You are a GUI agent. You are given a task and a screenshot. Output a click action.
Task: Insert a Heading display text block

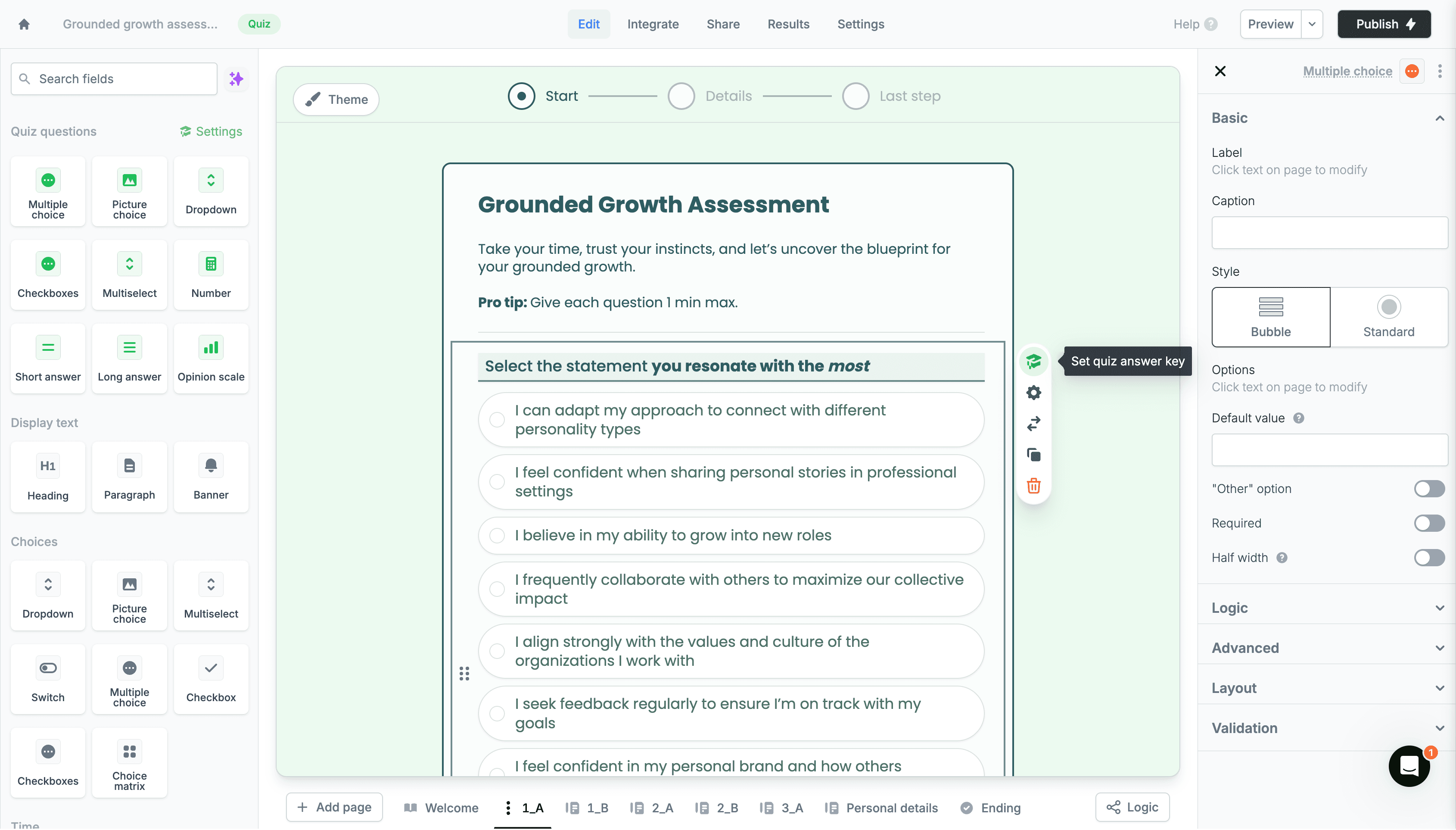pyautogui.click(x=48, y=478)
